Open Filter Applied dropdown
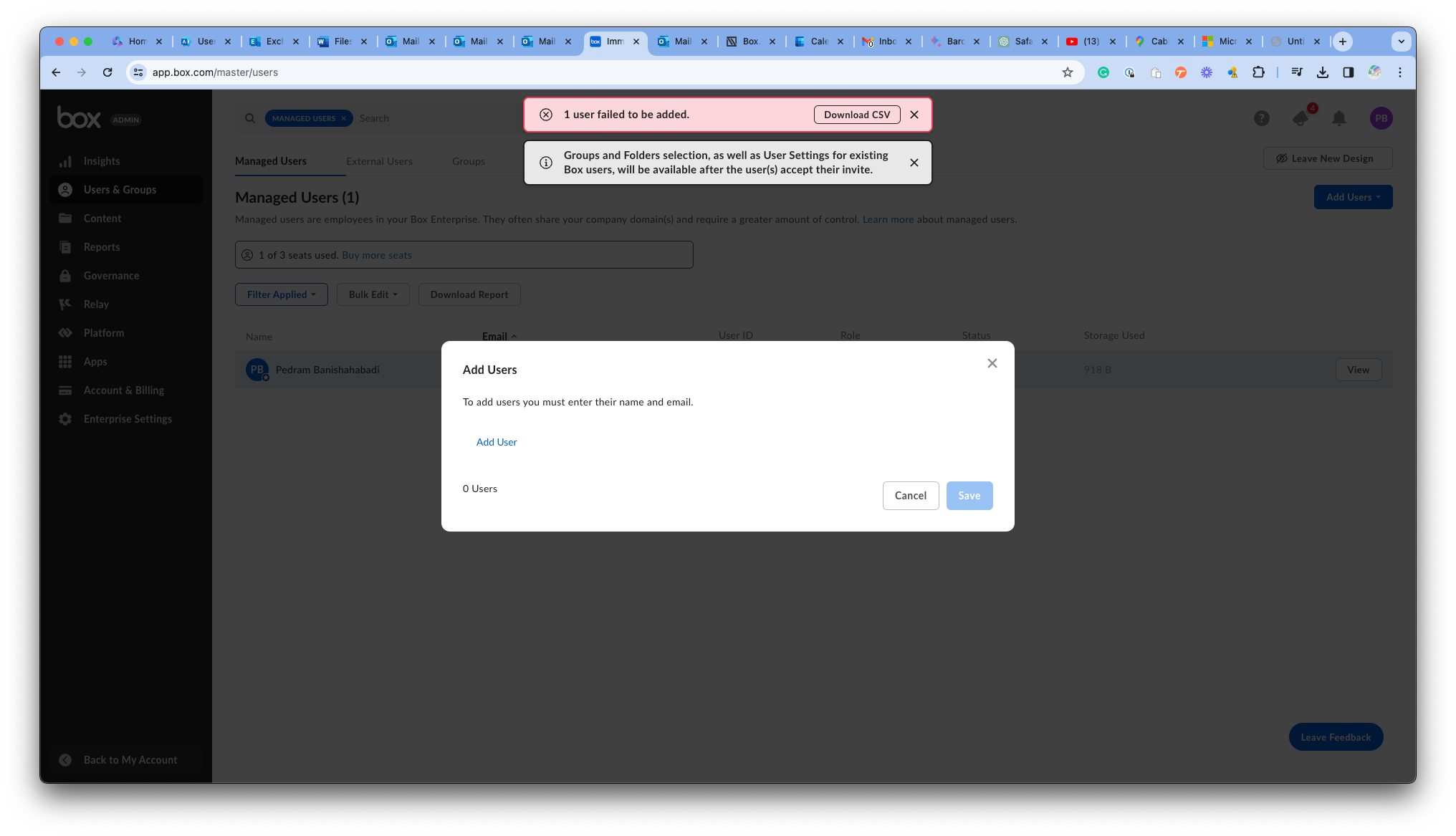The image size is (1456, 836). click(281, 294)
